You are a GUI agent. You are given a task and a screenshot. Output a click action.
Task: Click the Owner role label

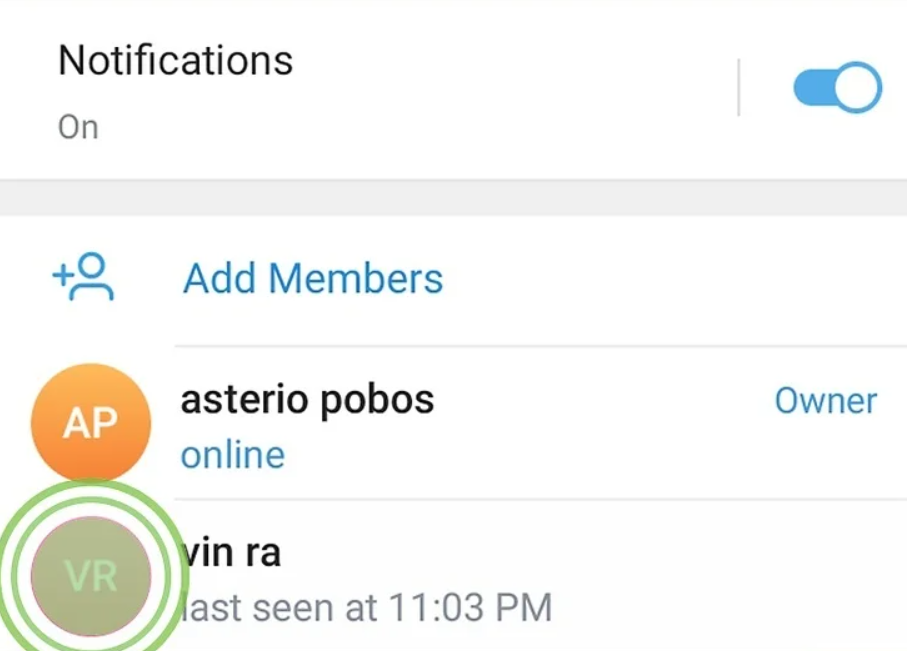tap(825, 401)
